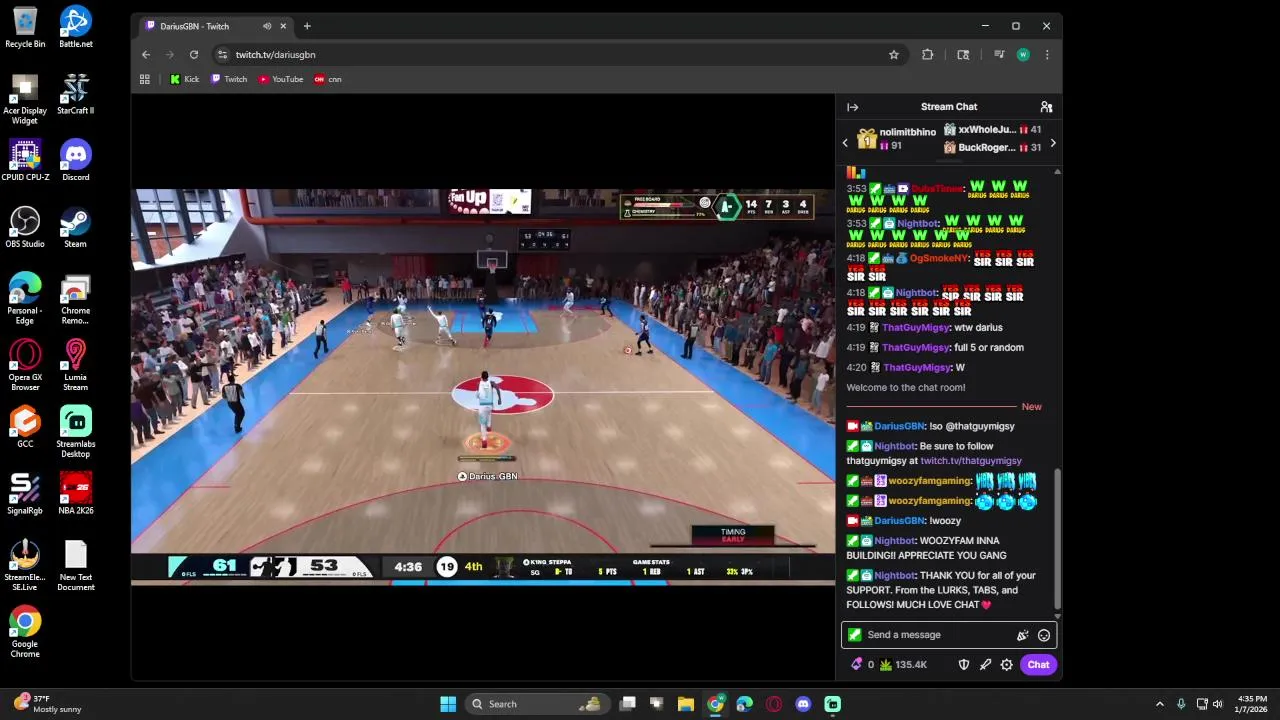The height and width of the screenshot is (720, 1280).
Task: View site information icon in address bar
Action: (x=223, y=55)
